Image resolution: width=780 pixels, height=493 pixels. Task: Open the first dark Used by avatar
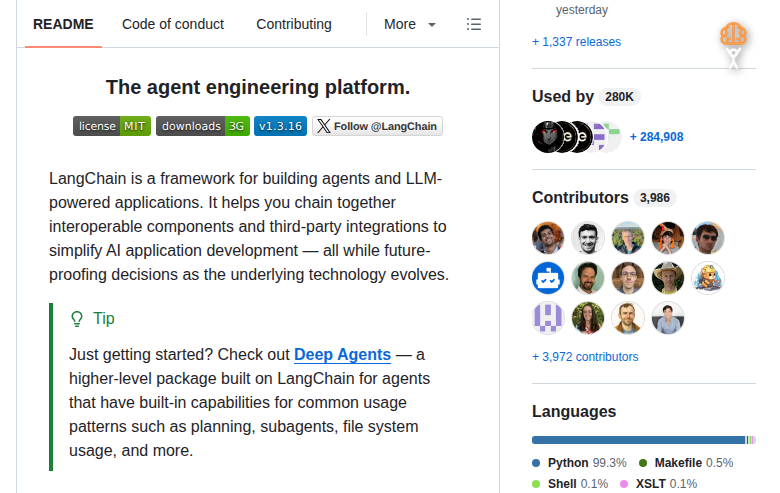click(548, 137)
